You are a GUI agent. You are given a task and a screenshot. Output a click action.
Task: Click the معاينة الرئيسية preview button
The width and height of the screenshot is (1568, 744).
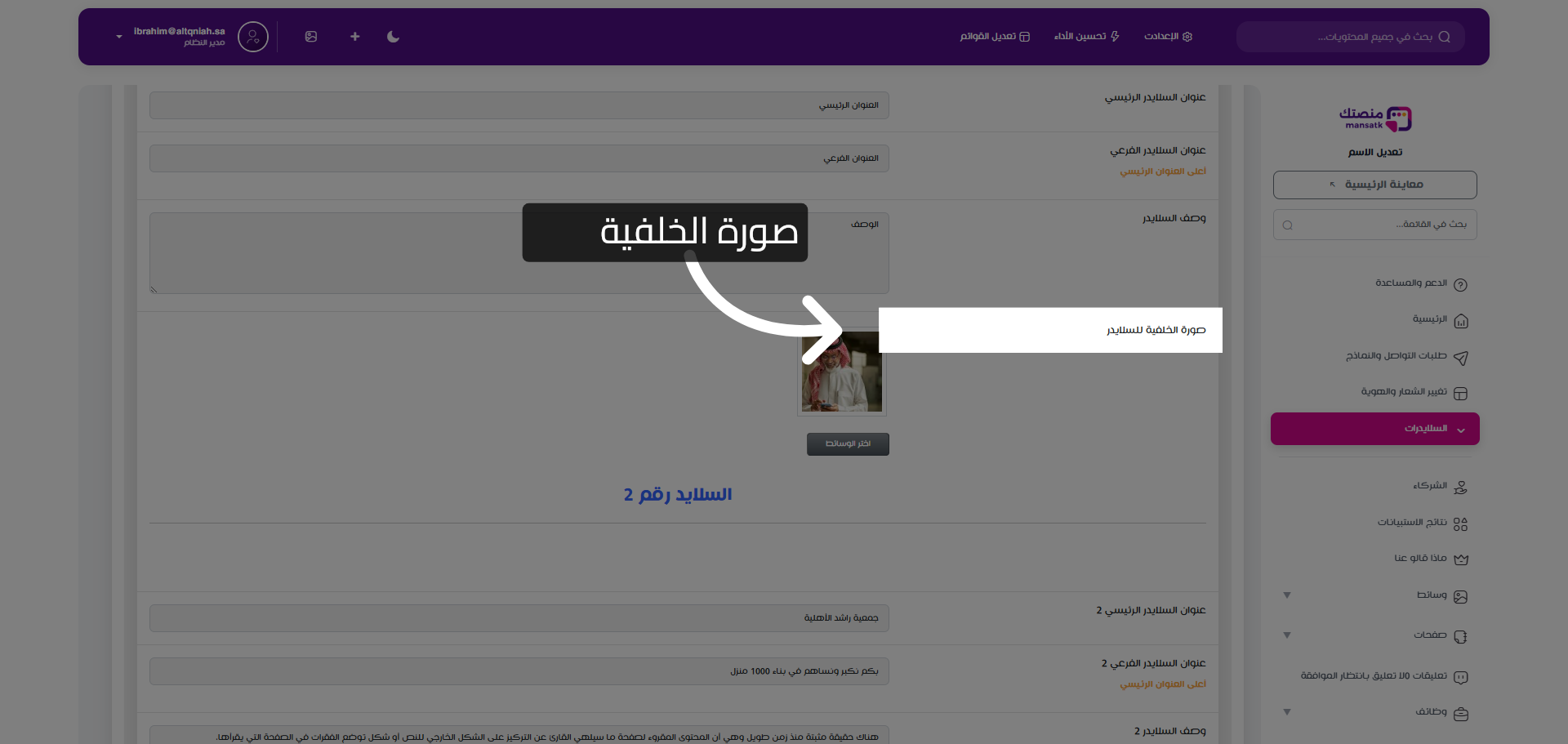1374,185
